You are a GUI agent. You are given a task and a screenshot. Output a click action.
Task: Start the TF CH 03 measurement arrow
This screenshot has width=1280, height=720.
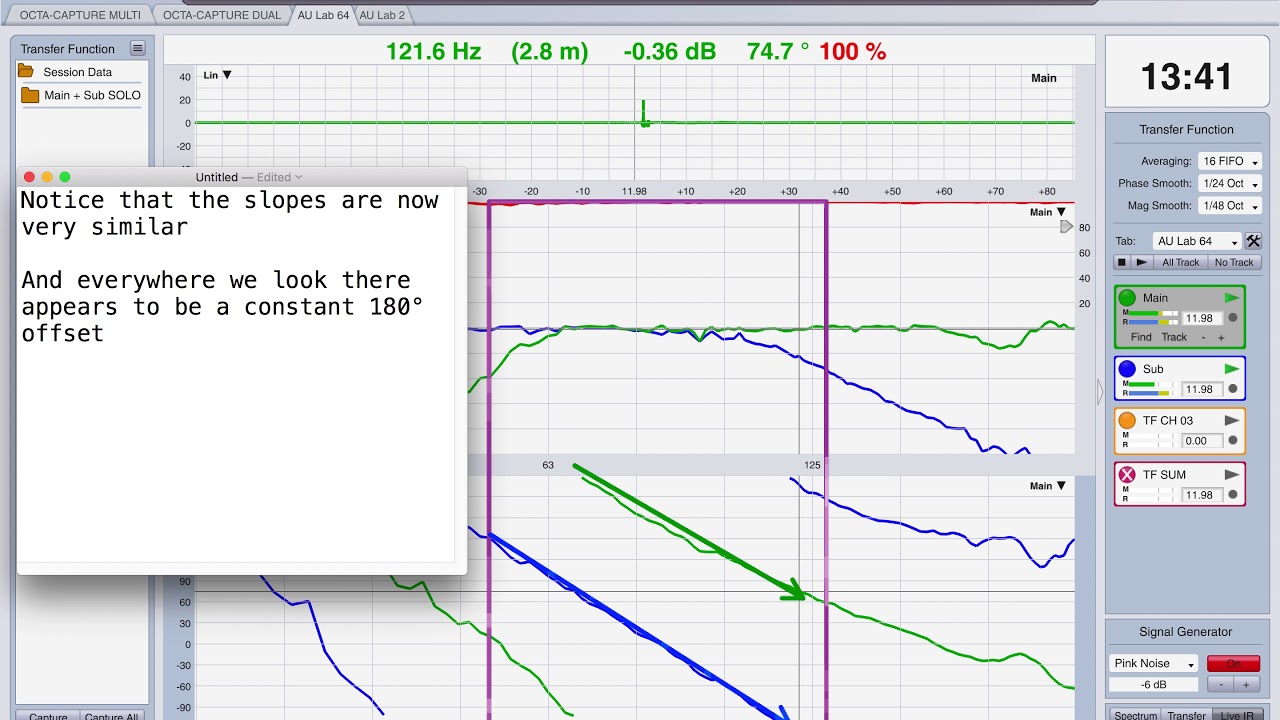pos(1232,421)
